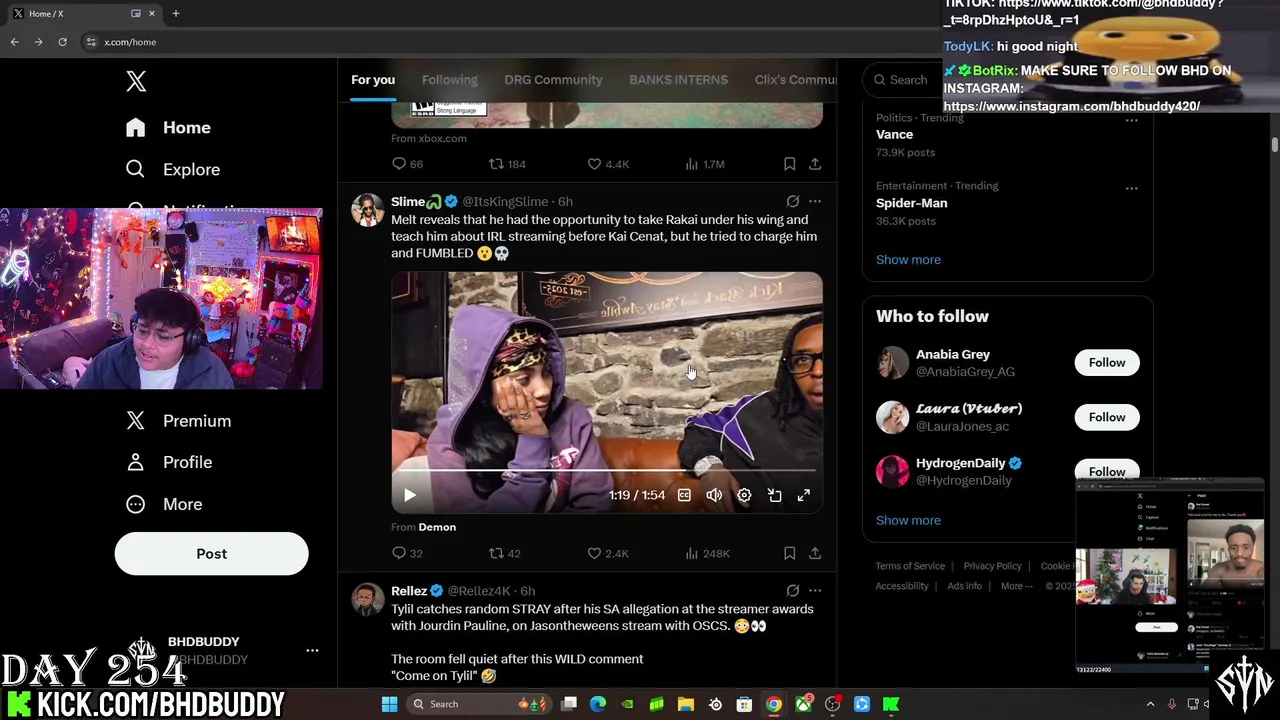
Task: Reply to the xbox.com post with 66 comments
Action: click(x=408, y=164)
